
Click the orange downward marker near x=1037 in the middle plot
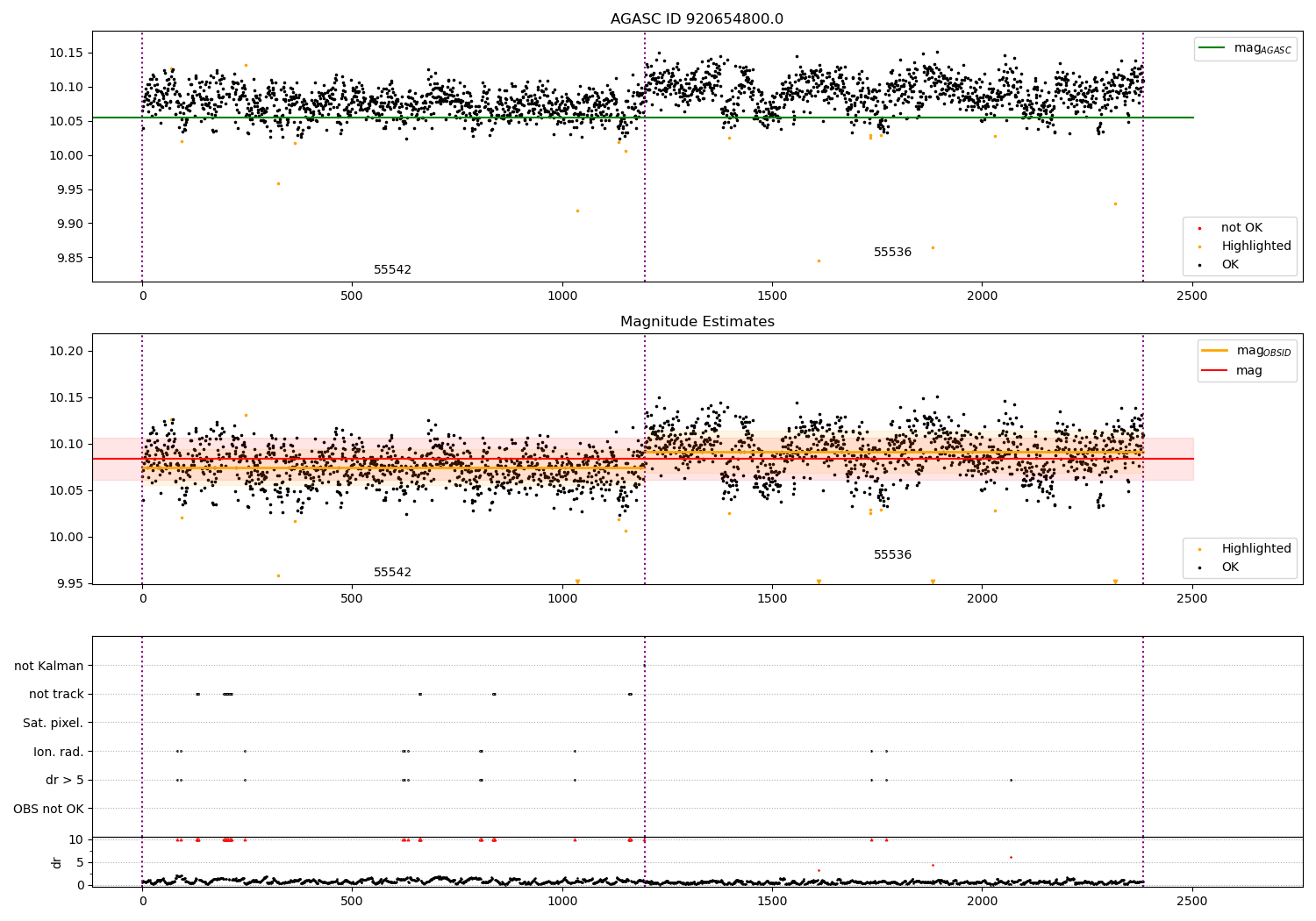pos(577,582)
